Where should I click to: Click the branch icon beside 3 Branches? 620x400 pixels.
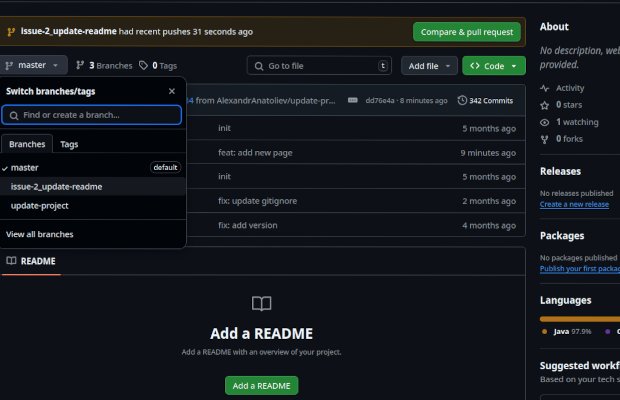coord(80,65)
